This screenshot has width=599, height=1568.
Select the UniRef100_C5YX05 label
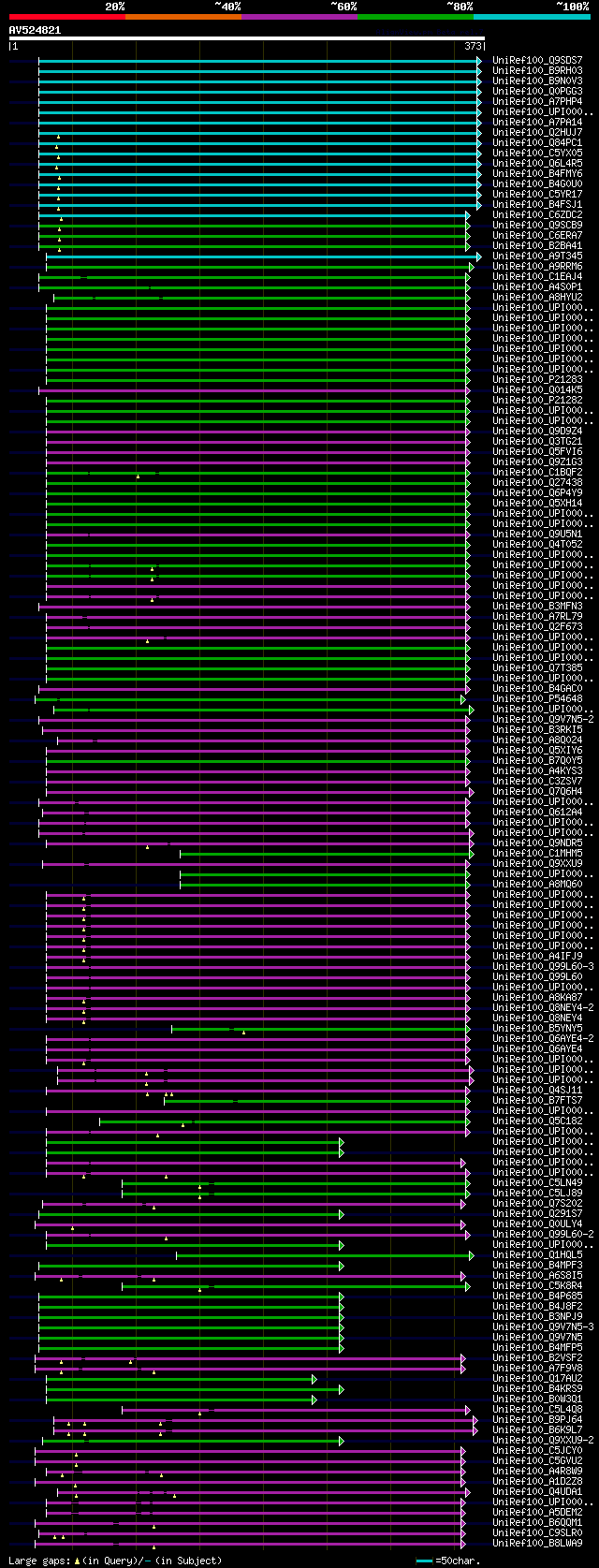[x=537, y=154]
